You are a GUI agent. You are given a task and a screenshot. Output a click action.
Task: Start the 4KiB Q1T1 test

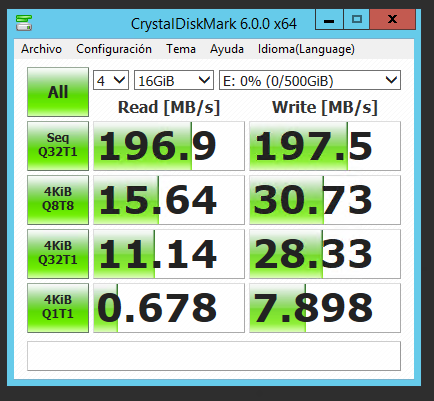pos(58,308)
